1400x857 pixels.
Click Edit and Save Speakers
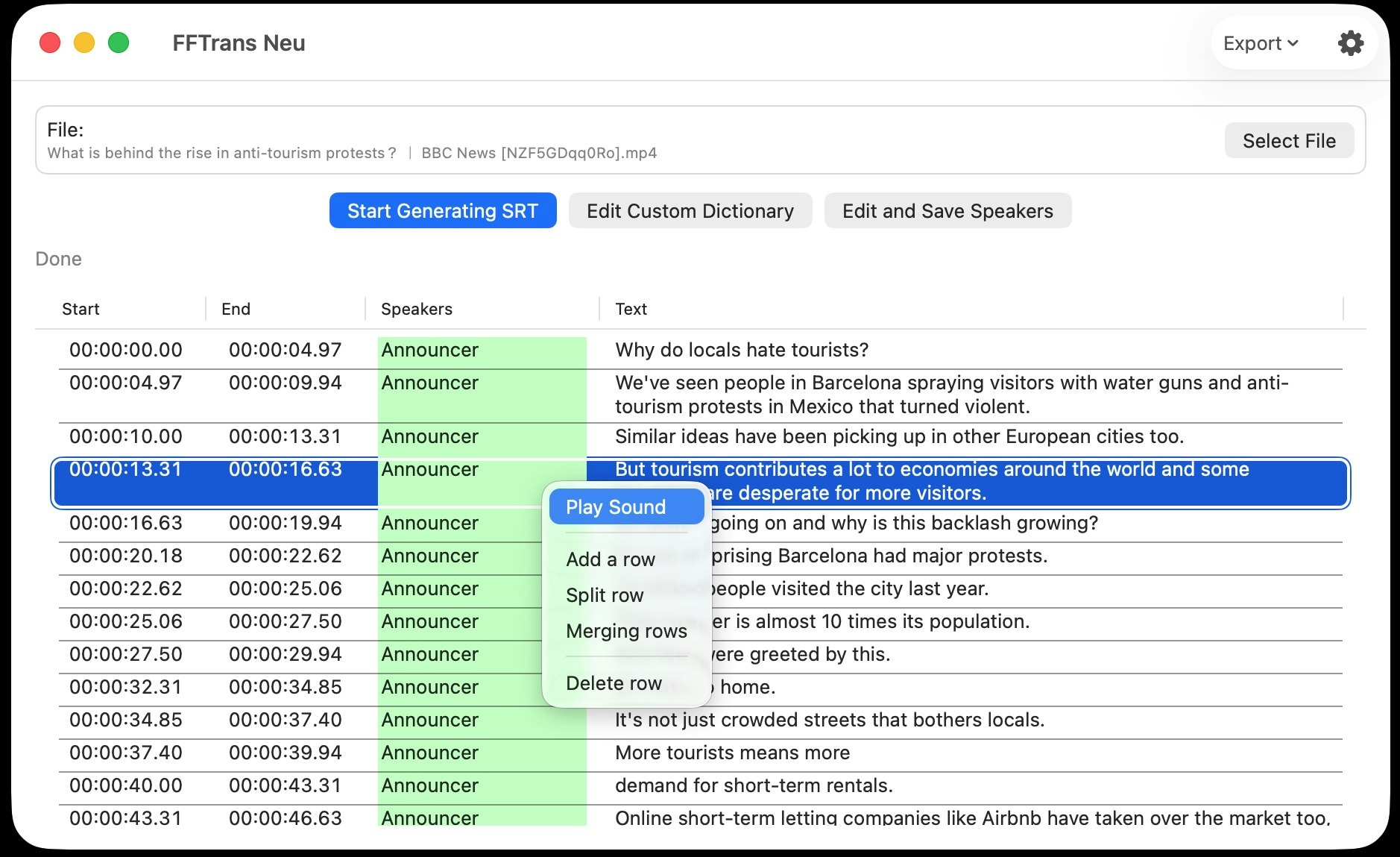point(947,211)
